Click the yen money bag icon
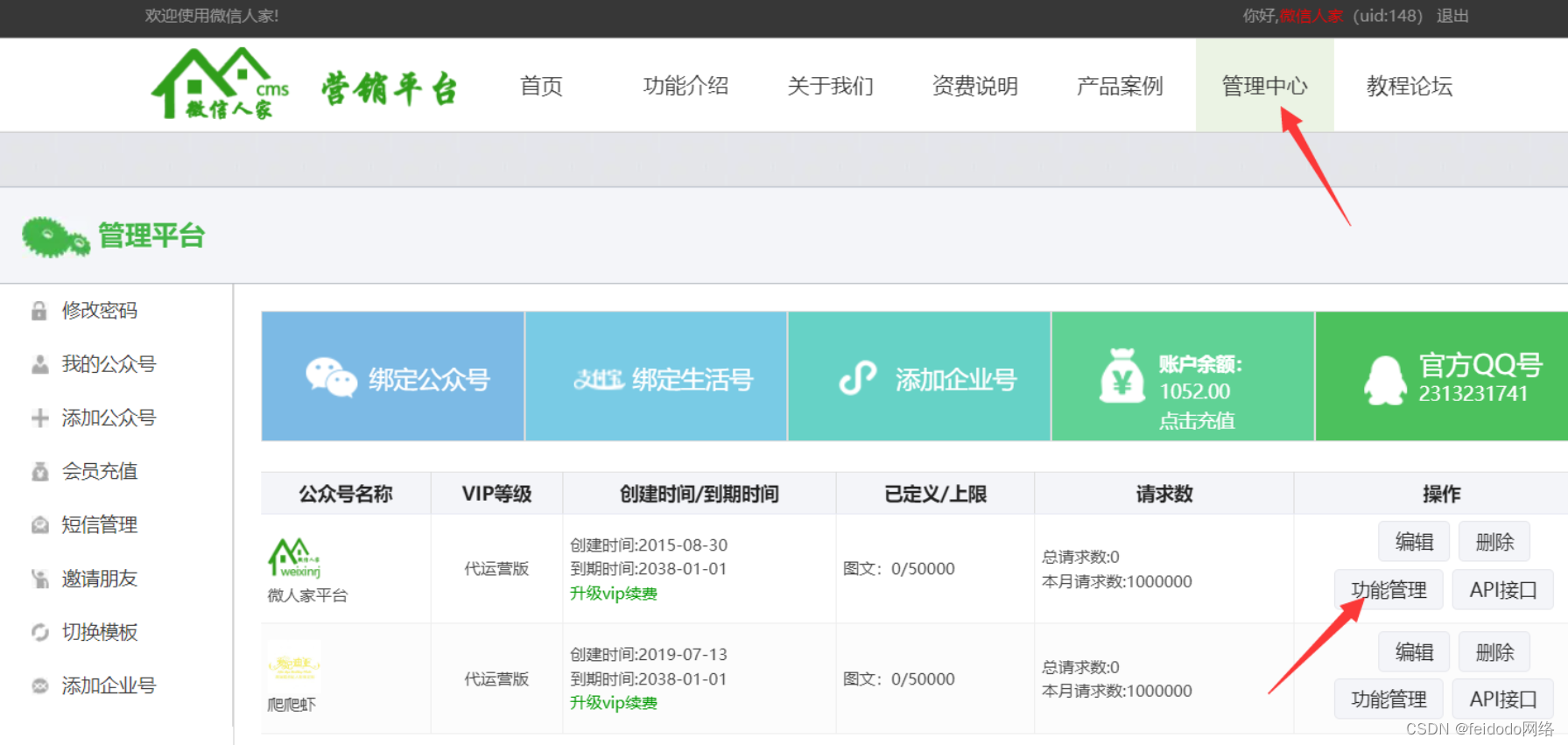The height and width of the screenshot is (745, 1568). pos(1122,376)
